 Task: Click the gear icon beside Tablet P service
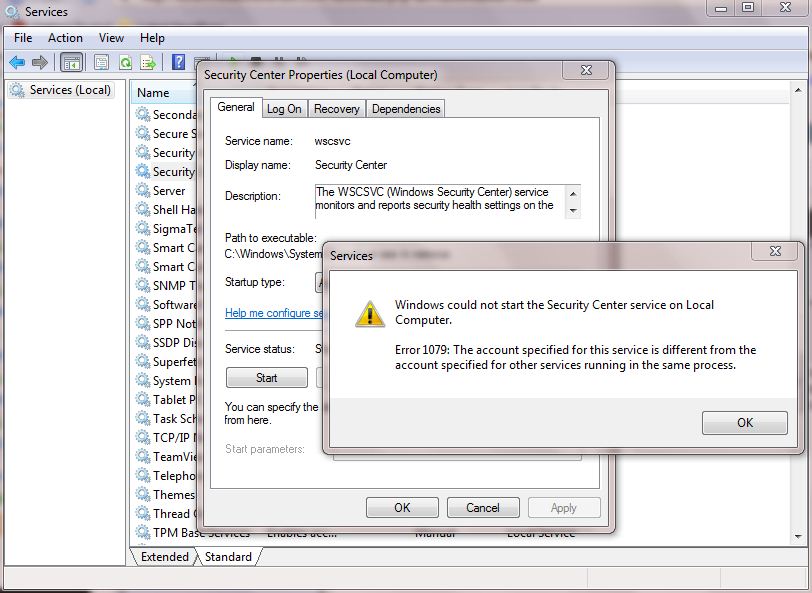click(x=143, y=399)
